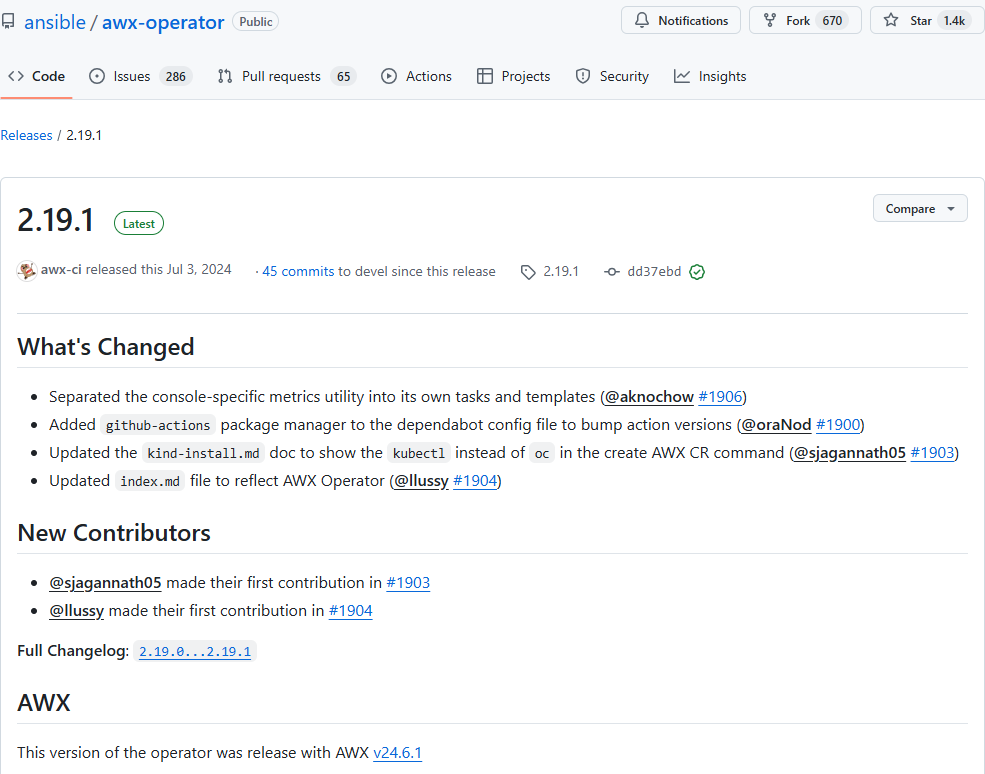The width and height of the screenshot is (985, 774).
Task: Click the awx-ci avatar image
Action: 27,271
